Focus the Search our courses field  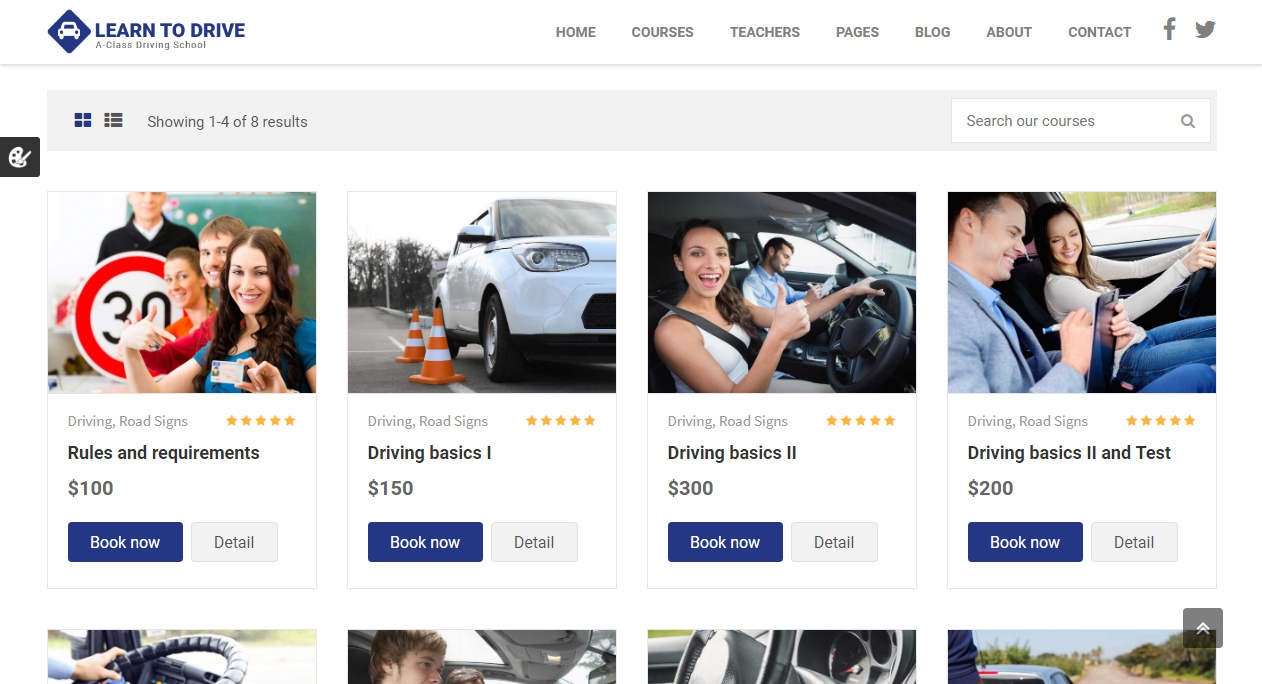click(1065, 121)
